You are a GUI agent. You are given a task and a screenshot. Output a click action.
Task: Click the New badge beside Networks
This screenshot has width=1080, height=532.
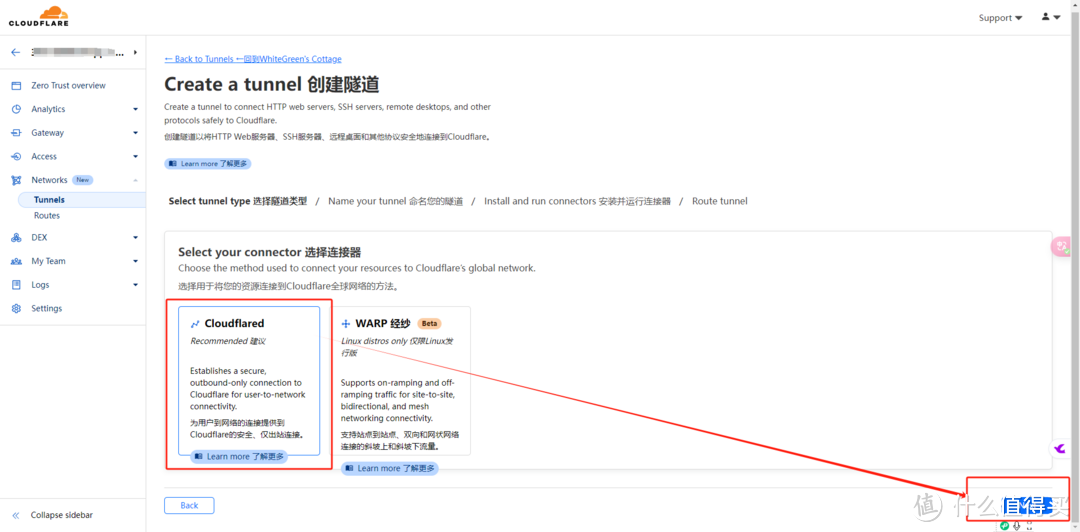coord(83,180)
